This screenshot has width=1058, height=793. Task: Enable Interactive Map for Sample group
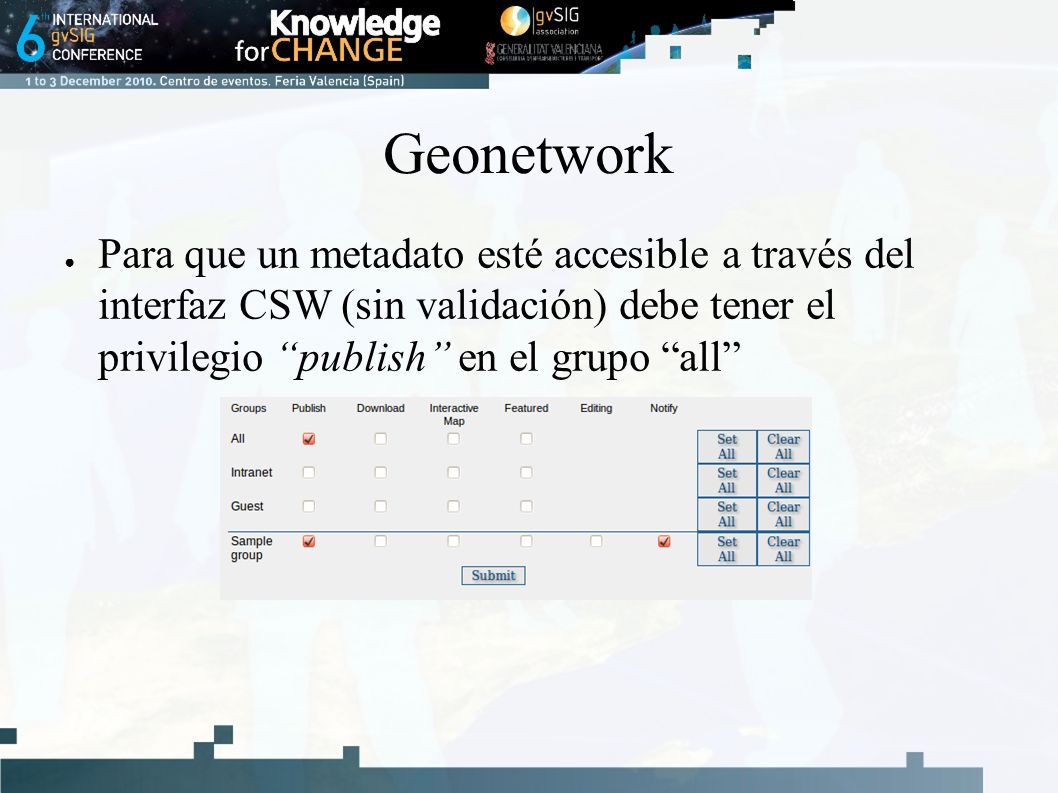[453, 541]
